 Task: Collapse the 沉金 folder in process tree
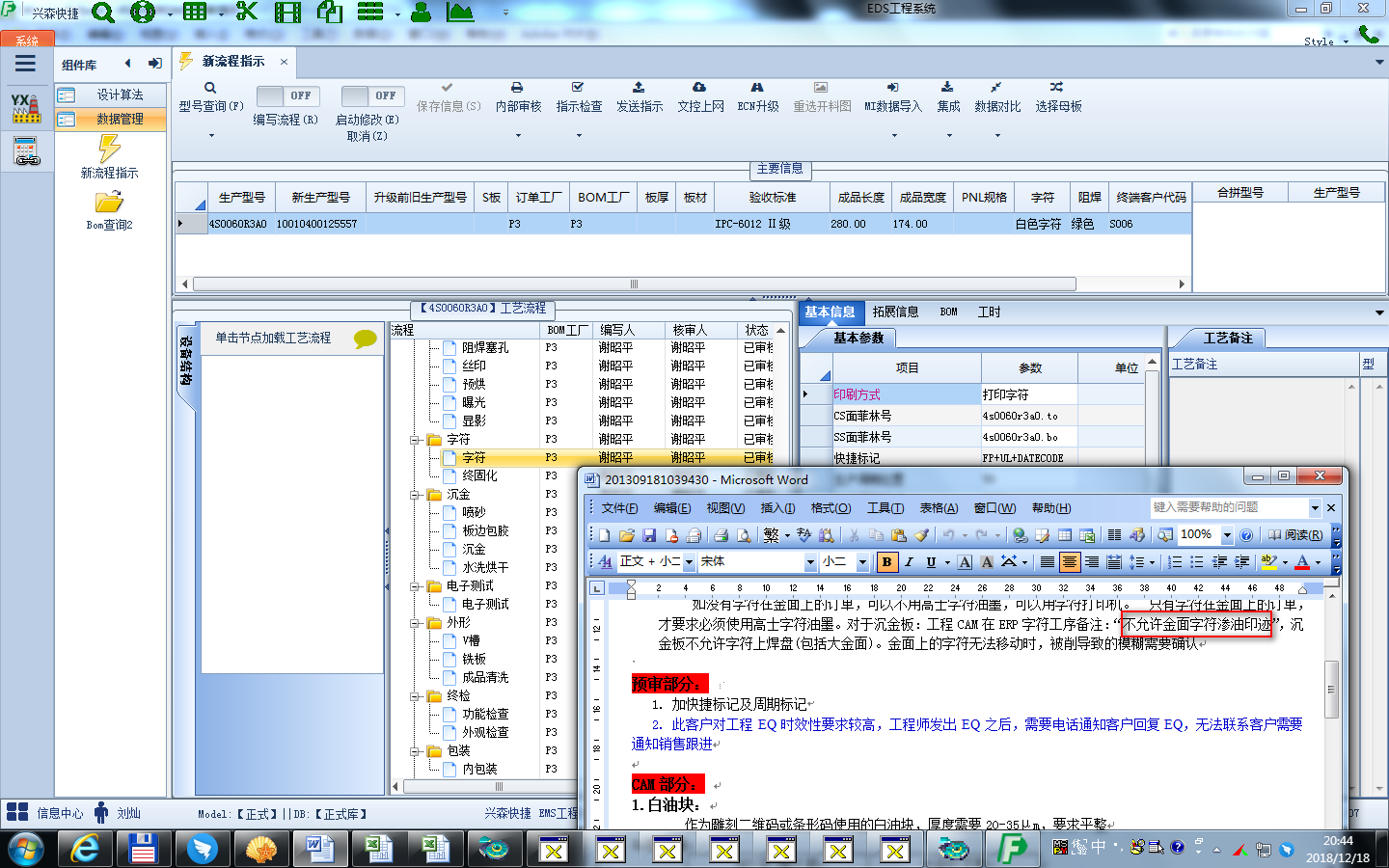(x=416, y=494)
